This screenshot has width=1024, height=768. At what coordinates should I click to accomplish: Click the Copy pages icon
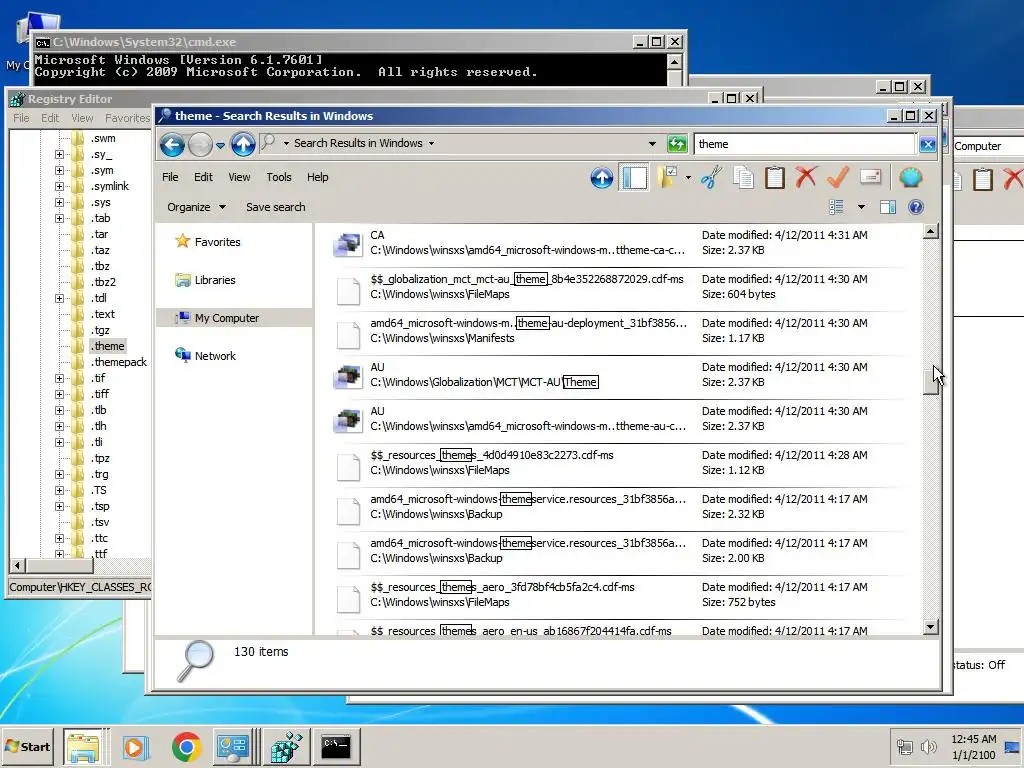pyautogui.click(x=743, y=178)
